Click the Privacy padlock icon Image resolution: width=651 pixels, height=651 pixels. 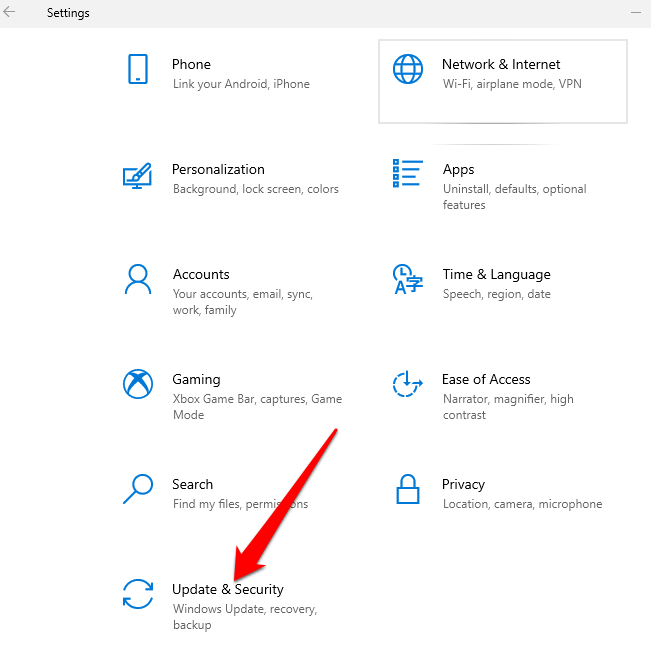pyautogui.click(x=408, y=490)
